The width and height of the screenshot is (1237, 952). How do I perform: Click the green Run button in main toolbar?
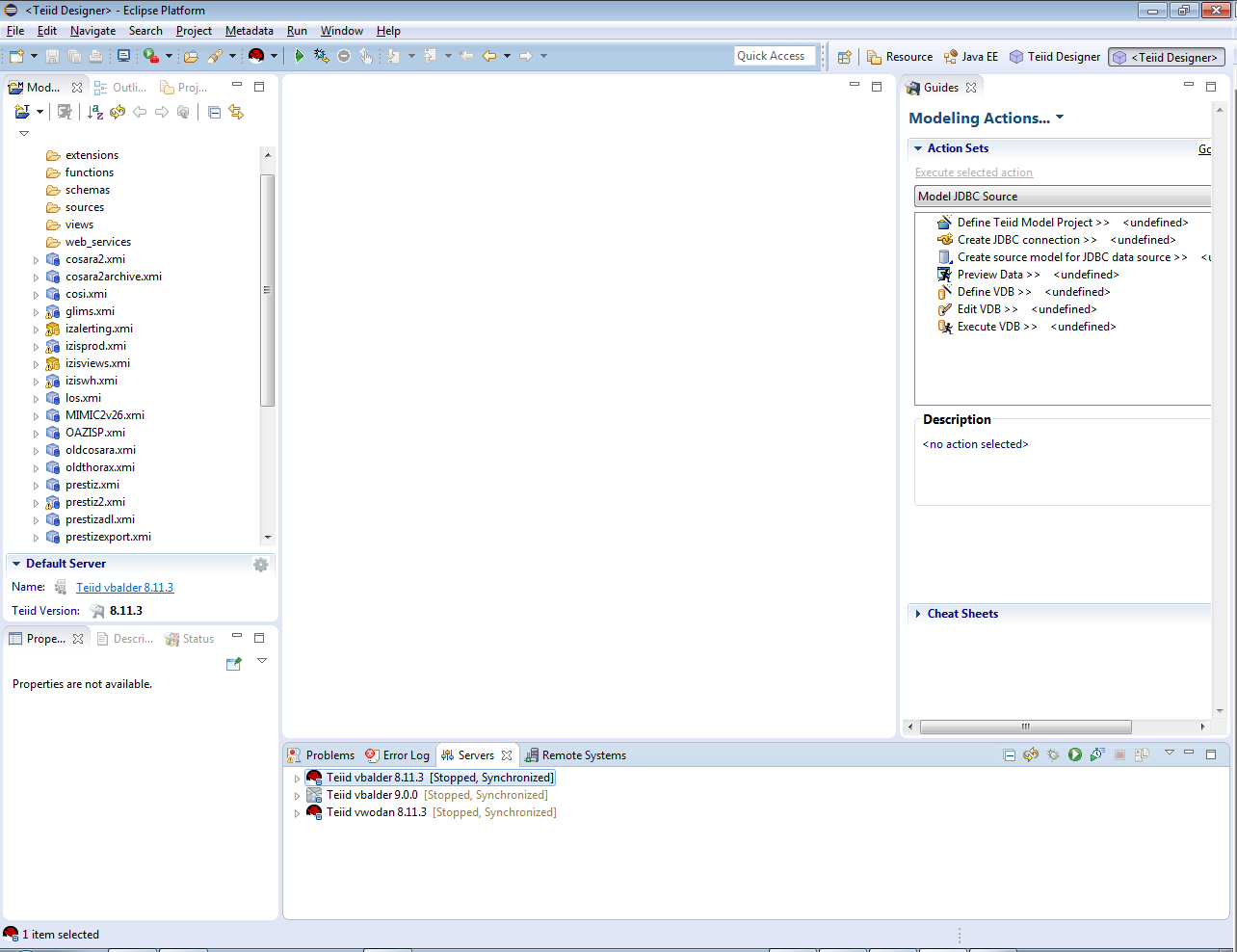click(x=299, y=56)
